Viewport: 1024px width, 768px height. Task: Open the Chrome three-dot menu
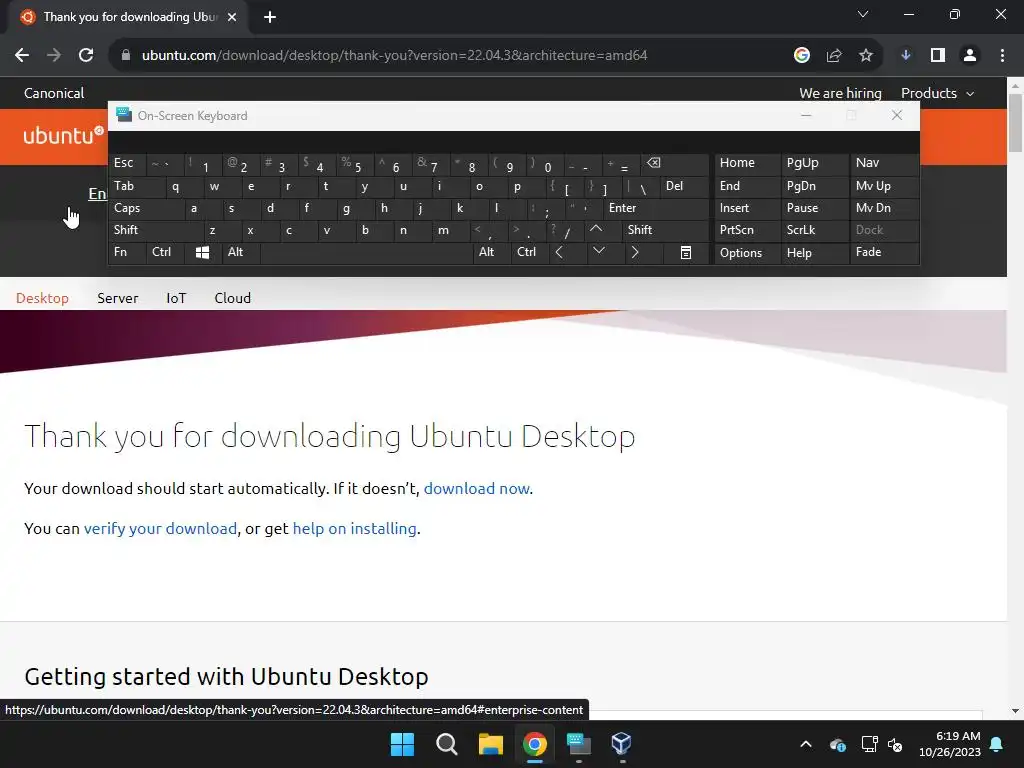pos(1002,56)
